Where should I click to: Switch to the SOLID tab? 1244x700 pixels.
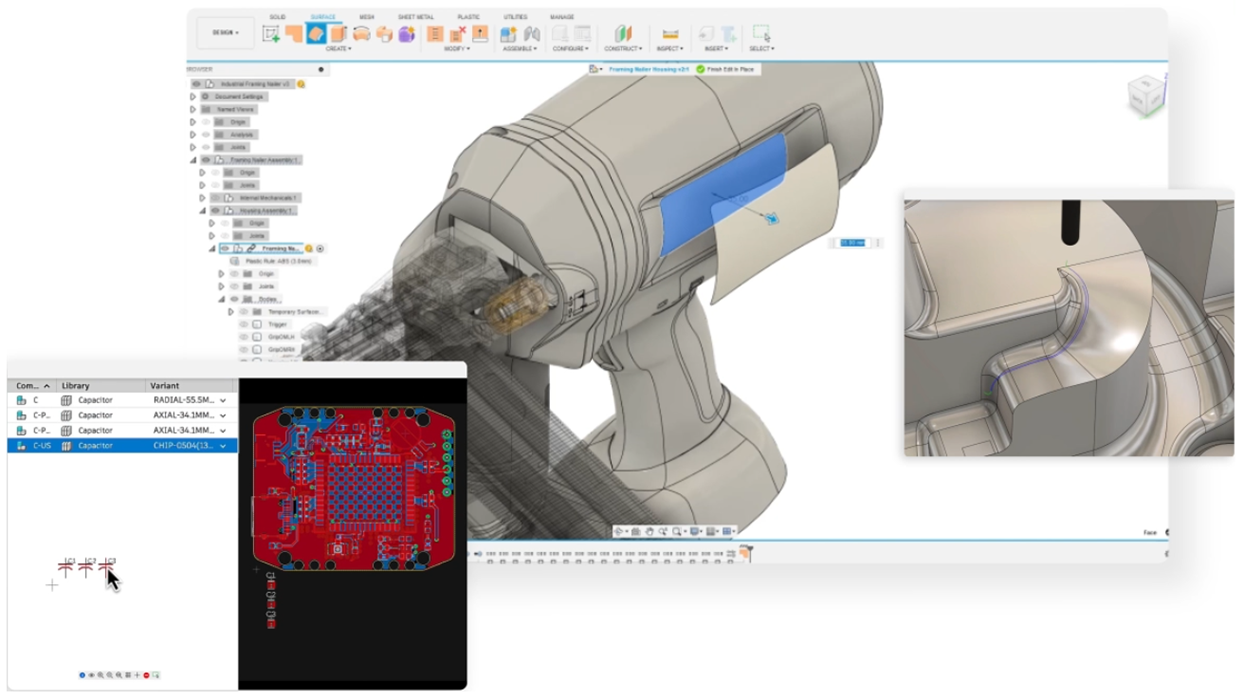(x=277, y=17)
